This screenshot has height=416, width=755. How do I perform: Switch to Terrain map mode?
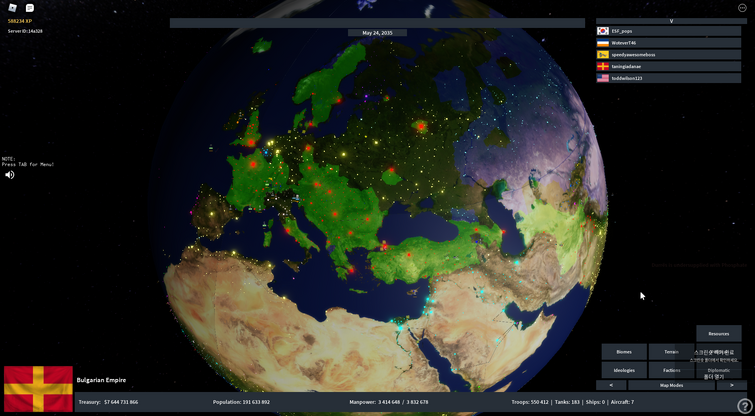(671, 352)
